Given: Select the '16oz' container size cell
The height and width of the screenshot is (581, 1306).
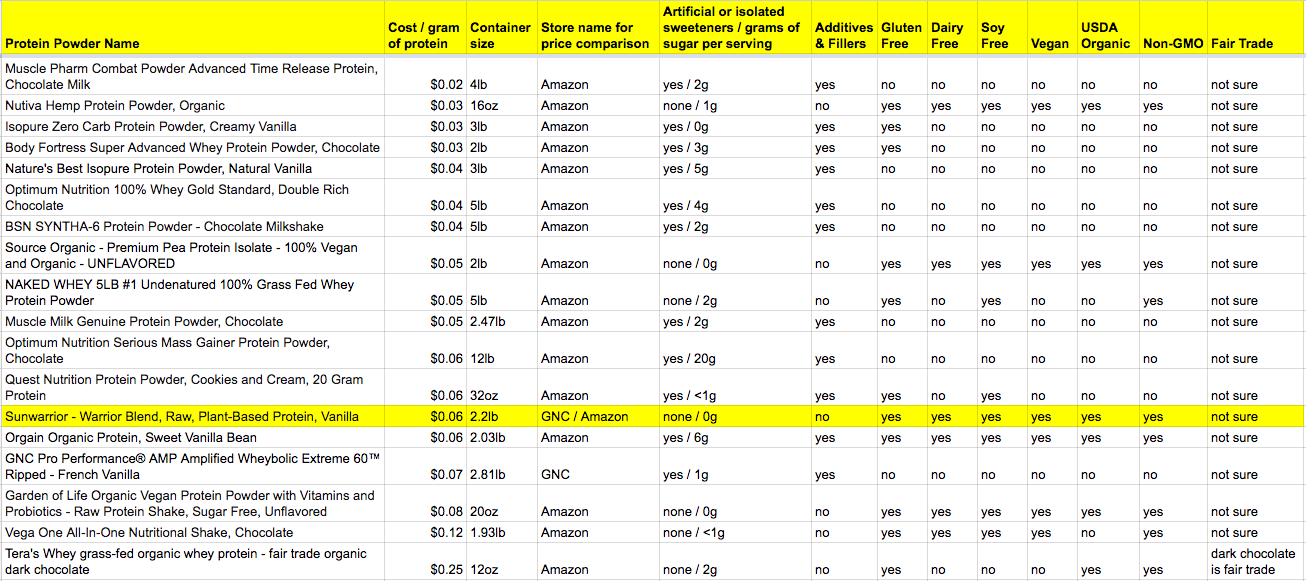Looking at the screenshot, I should [501, 105].
